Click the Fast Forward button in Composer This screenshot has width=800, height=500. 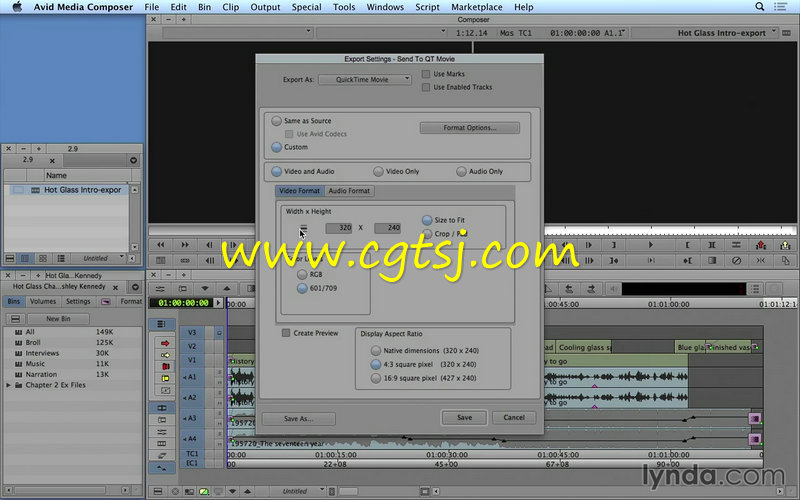pyautogui.click(x=185, y=245)
